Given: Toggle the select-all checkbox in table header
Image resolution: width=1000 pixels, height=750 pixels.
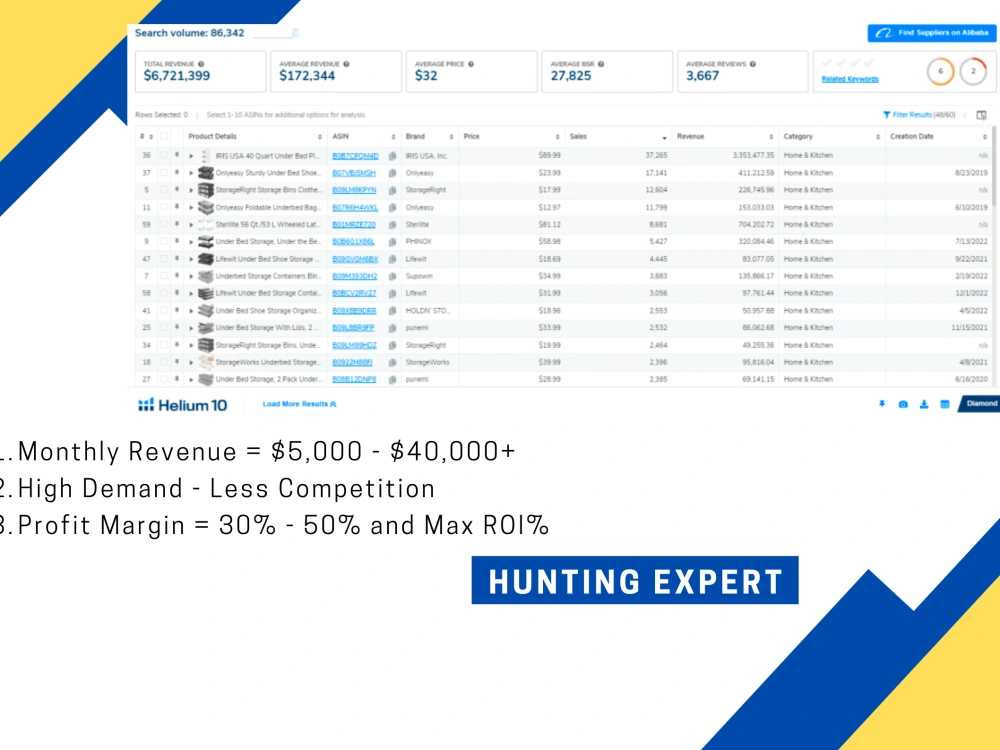Looking at the screenshot, I should pos(164,136).
